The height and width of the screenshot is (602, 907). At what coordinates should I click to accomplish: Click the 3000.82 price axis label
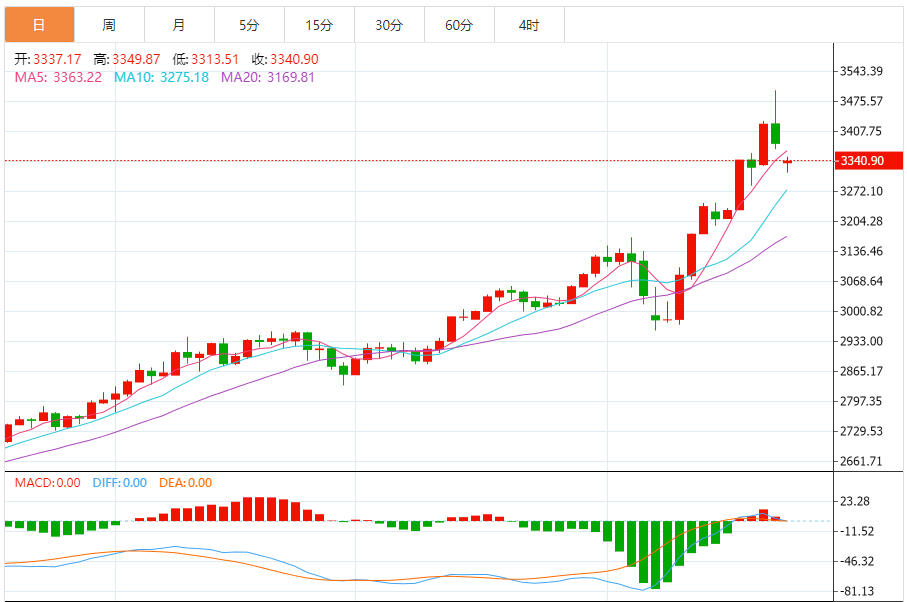(x=861, y=312)
